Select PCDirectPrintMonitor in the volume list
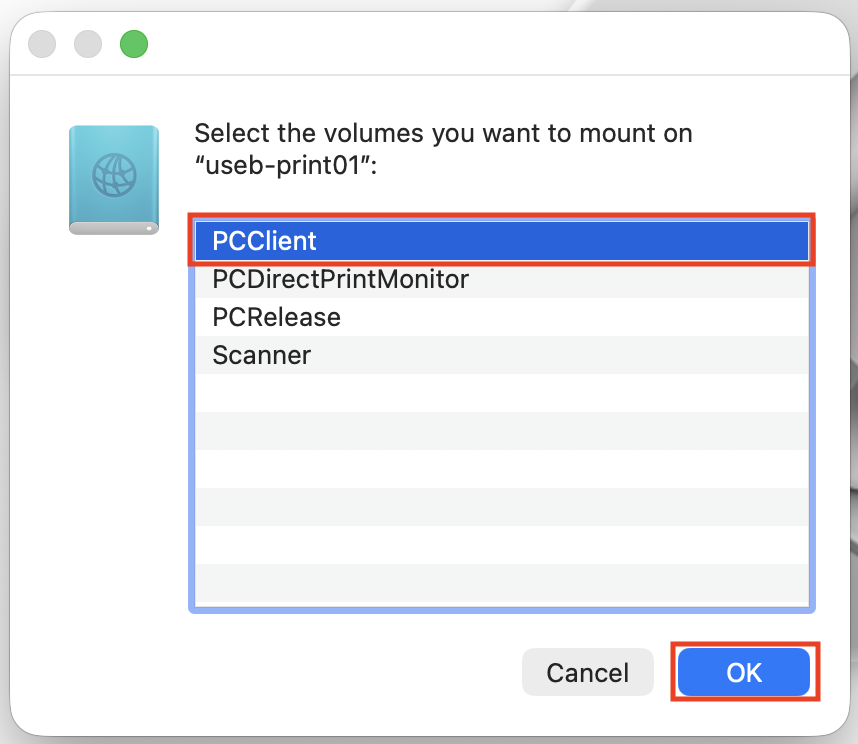The width and height of the screenshot is (858, 744). pos(341,279)
